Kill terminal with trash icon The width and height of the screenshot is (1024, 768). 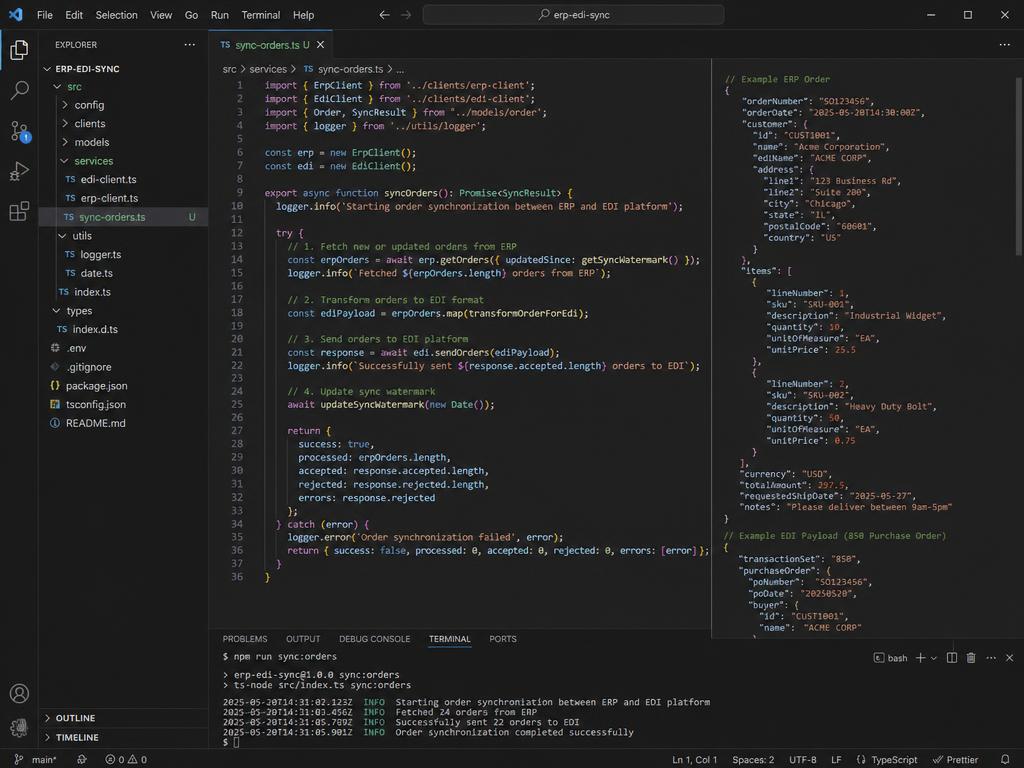click(971, 658)
